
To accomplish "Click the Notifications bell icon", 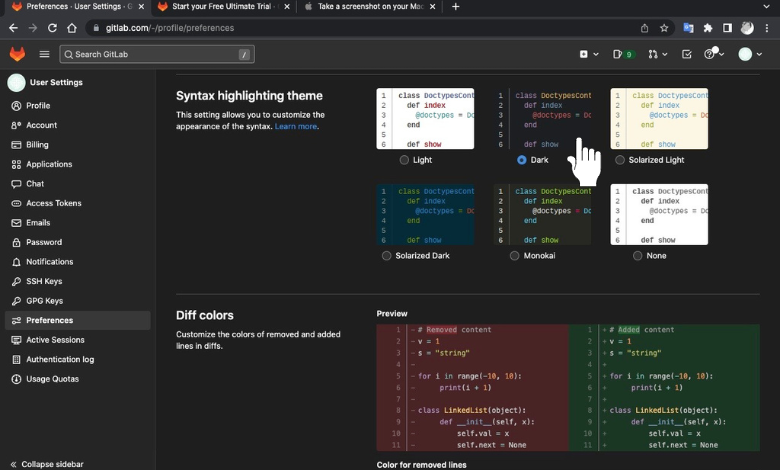I will (16, 262).
